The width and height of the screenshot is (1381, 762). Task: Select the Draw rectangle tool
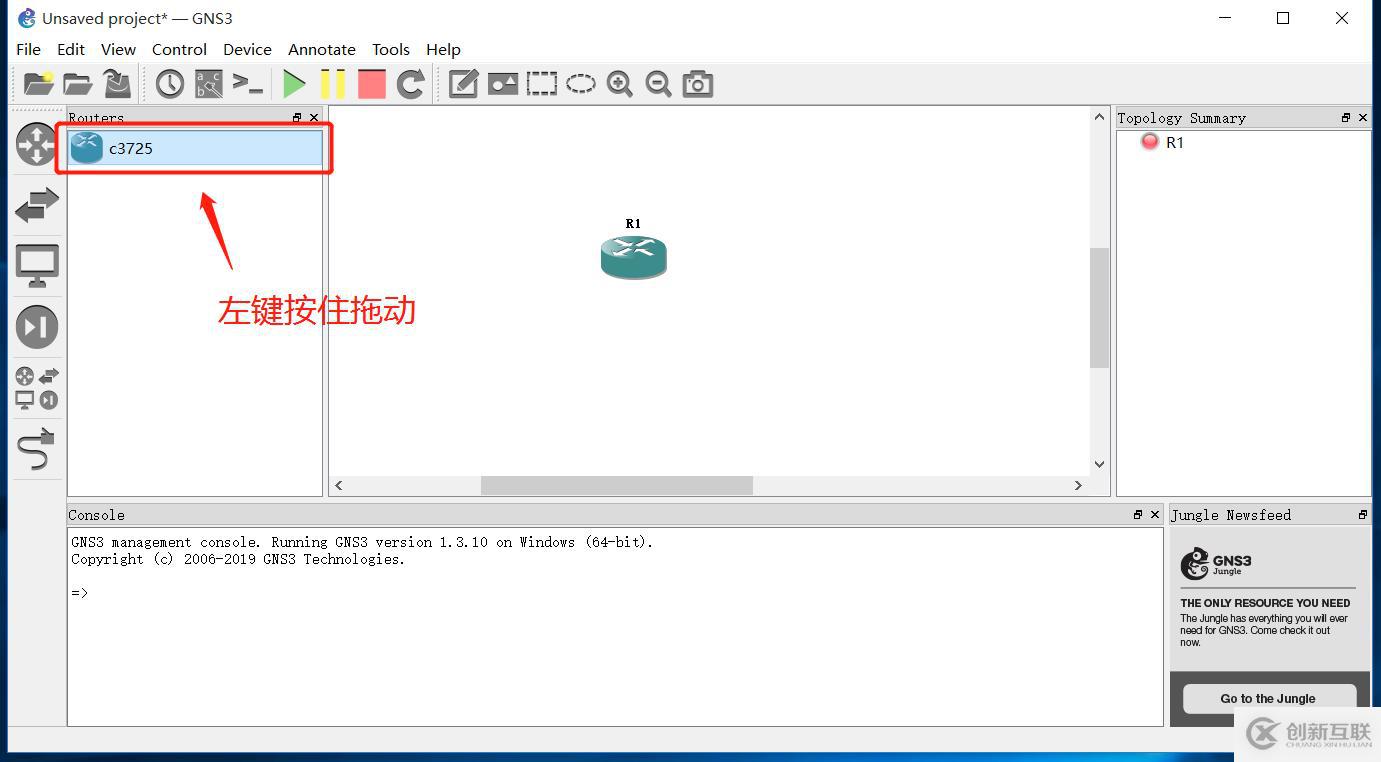pyautogui.click(x=541, y=84)
